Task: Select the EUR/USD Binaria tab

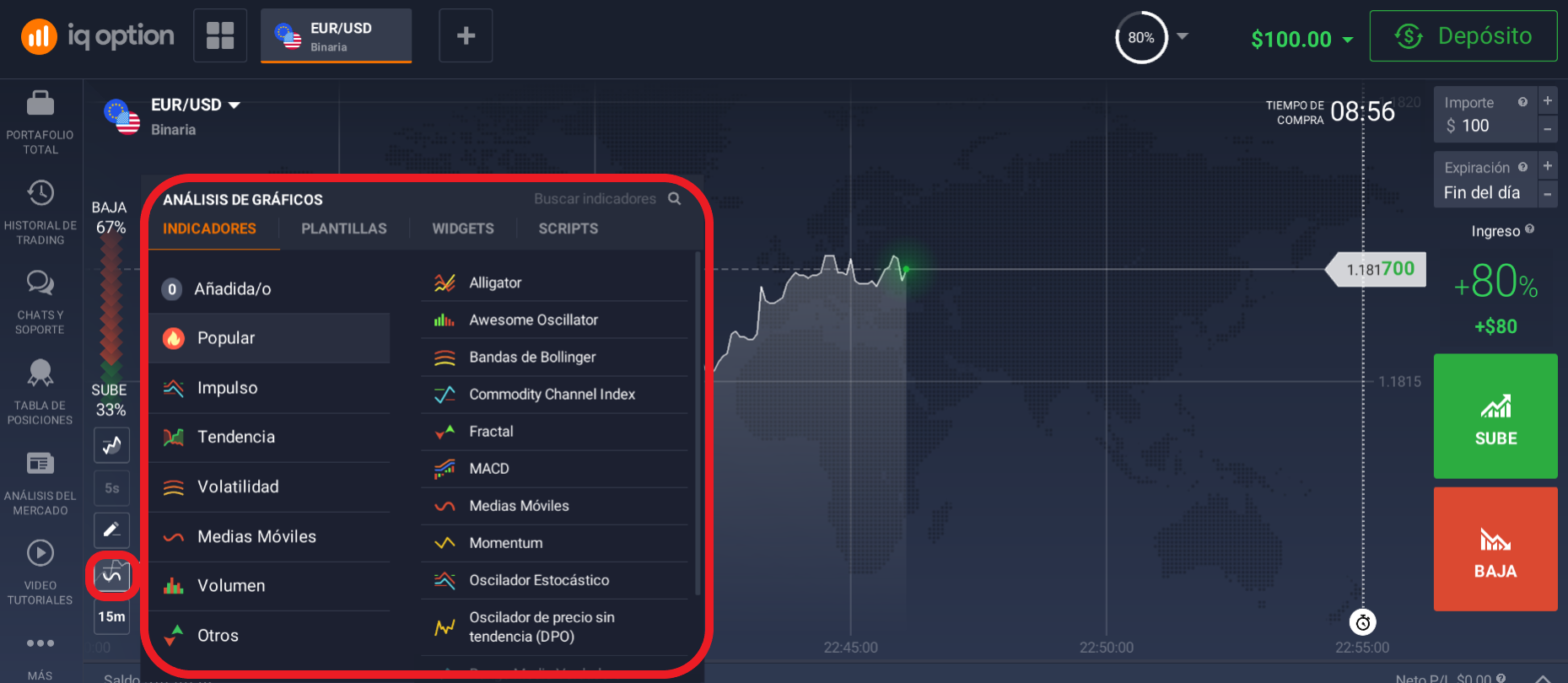Action: point(336,36)
